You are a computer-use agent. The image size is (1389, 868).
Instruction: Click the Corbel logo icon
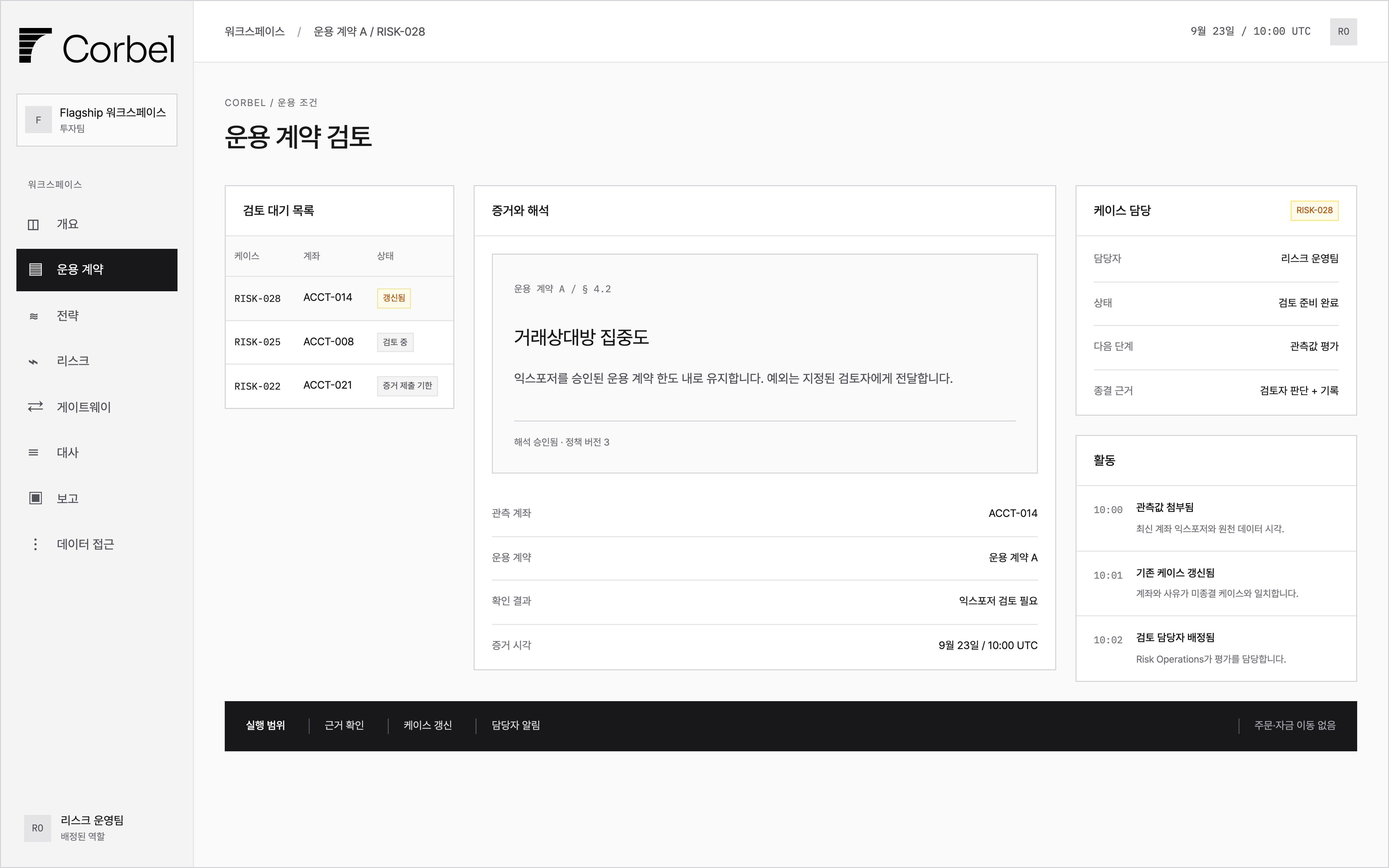[35, 45]
